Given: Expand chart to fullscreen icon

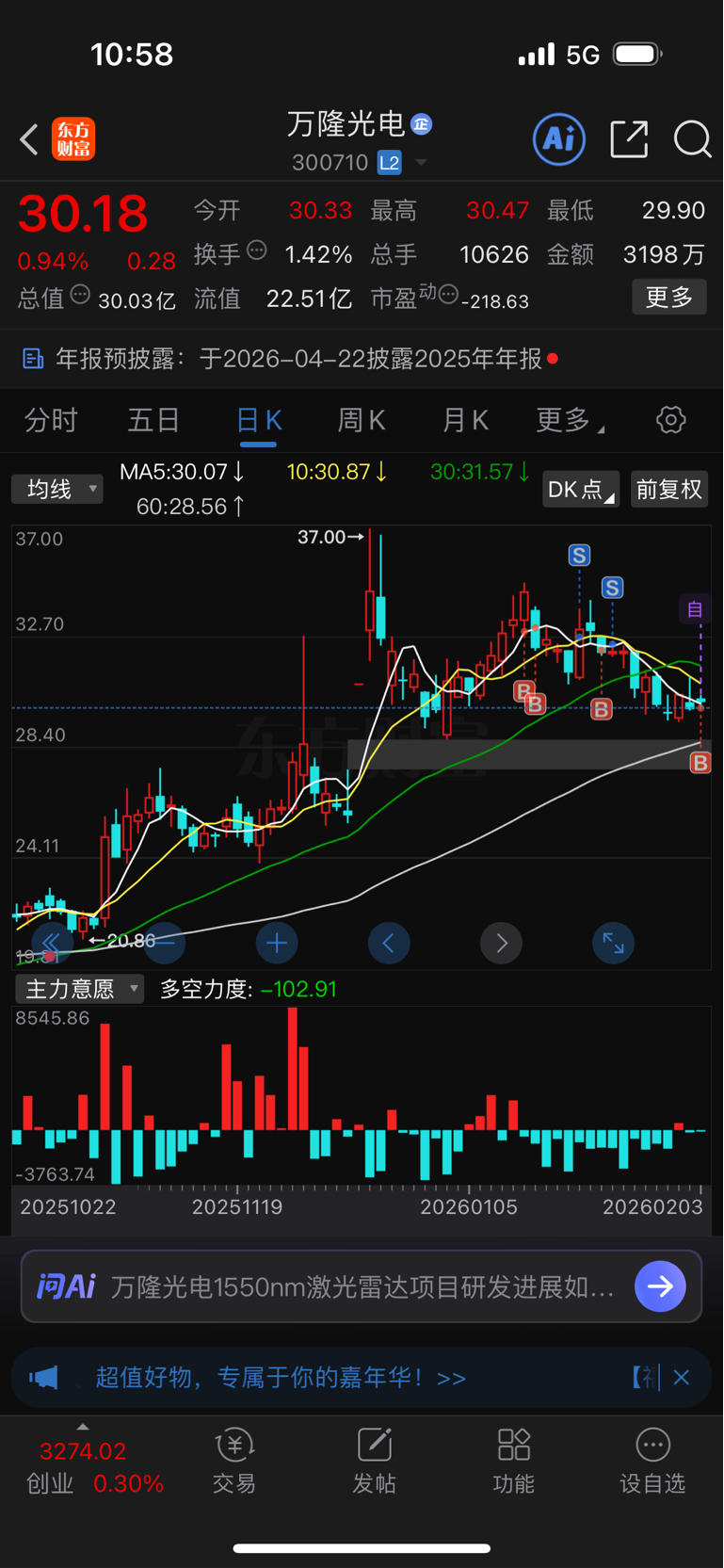Looking at the screenshot, I should (613, 943).
